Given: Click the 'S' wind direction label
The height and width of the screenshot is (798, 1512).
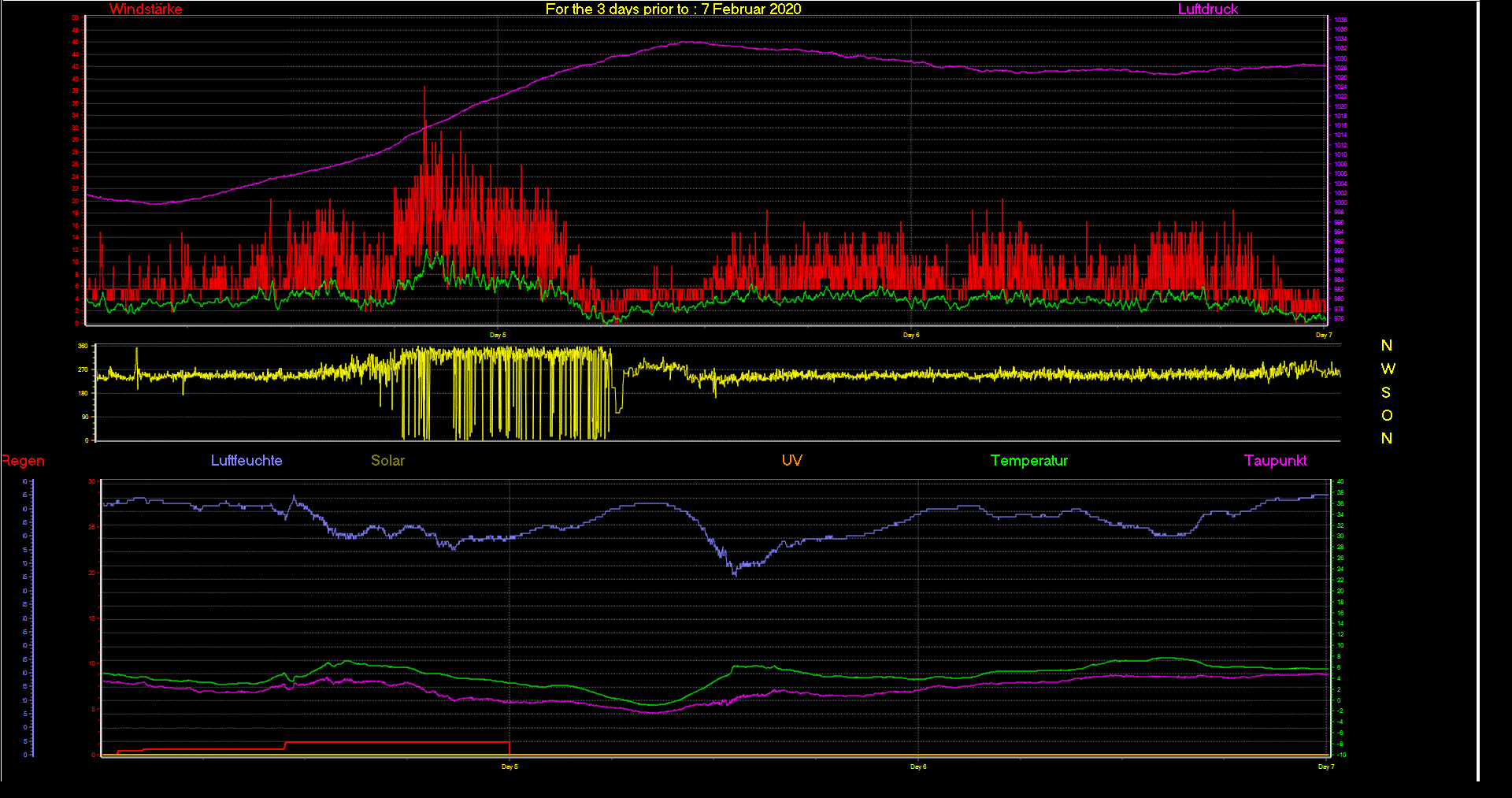Looking at the screenshot, I should (1386, 392).
